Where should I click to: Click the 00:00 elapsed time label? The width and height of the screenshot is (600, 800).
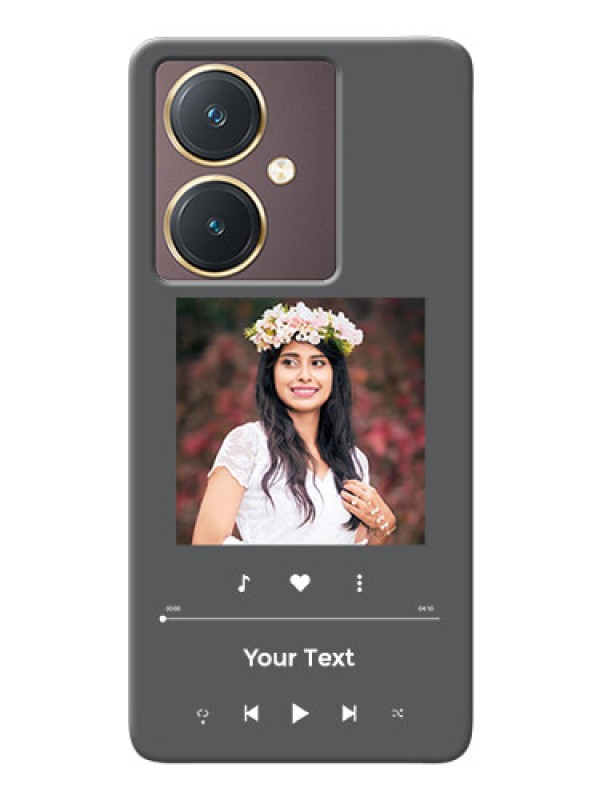coord(173,609)
